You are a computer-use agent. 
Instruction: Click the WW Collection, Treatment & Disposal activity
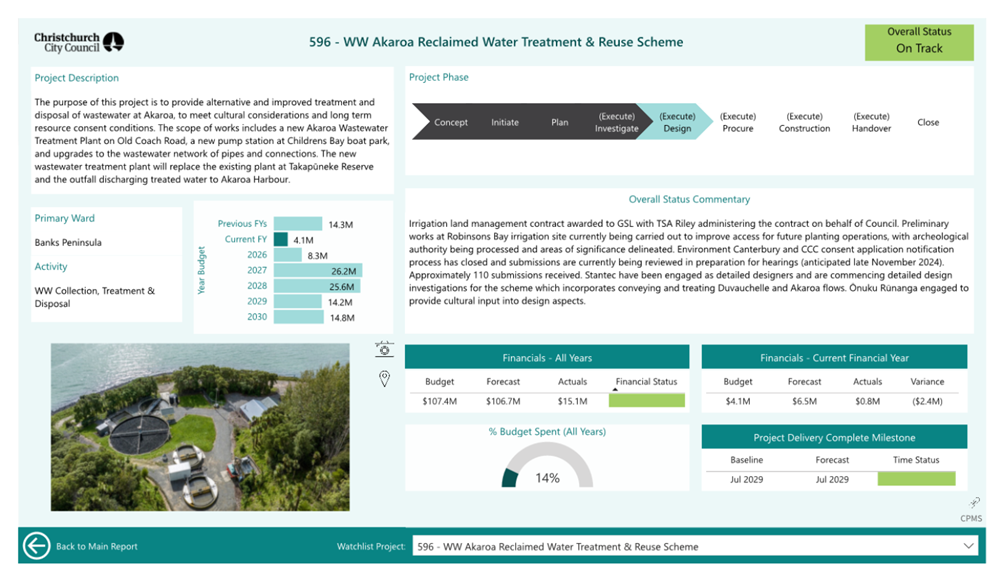pyautogui.click(x=95, y=297)
